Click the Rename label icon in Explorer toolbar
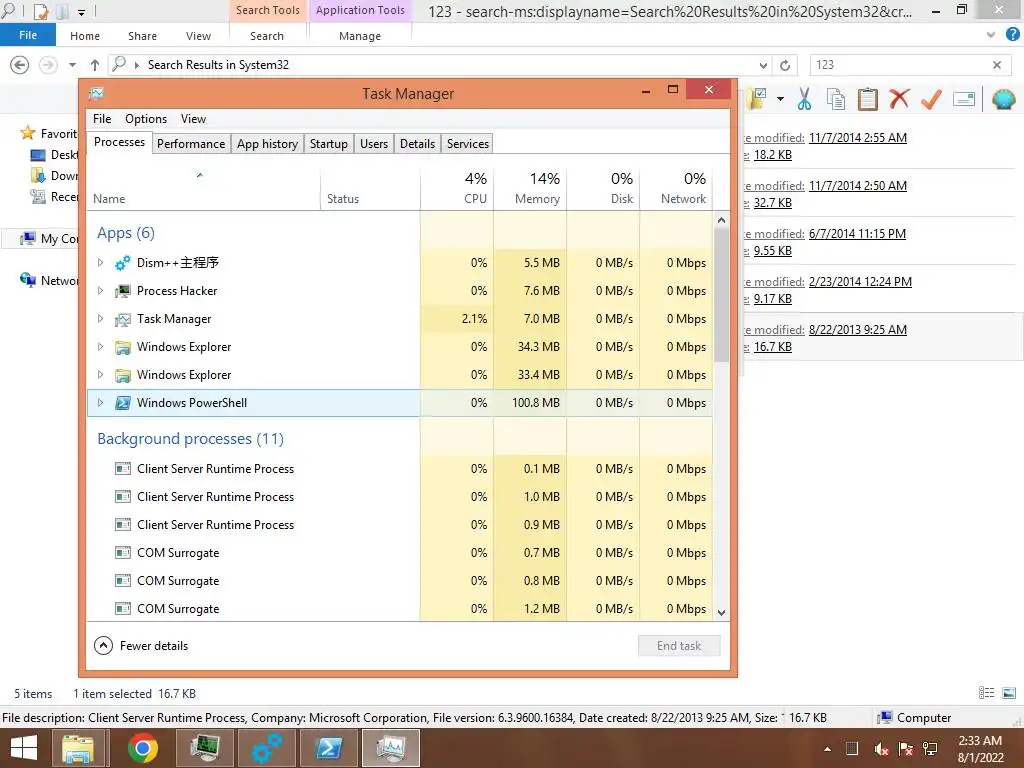1024x768 pixels. click(964, 99)
